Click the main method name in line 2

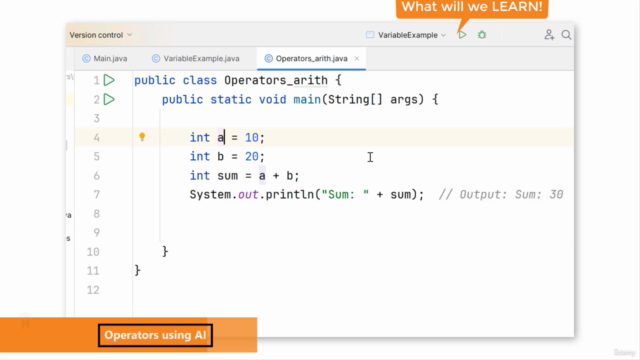(307, 99)
